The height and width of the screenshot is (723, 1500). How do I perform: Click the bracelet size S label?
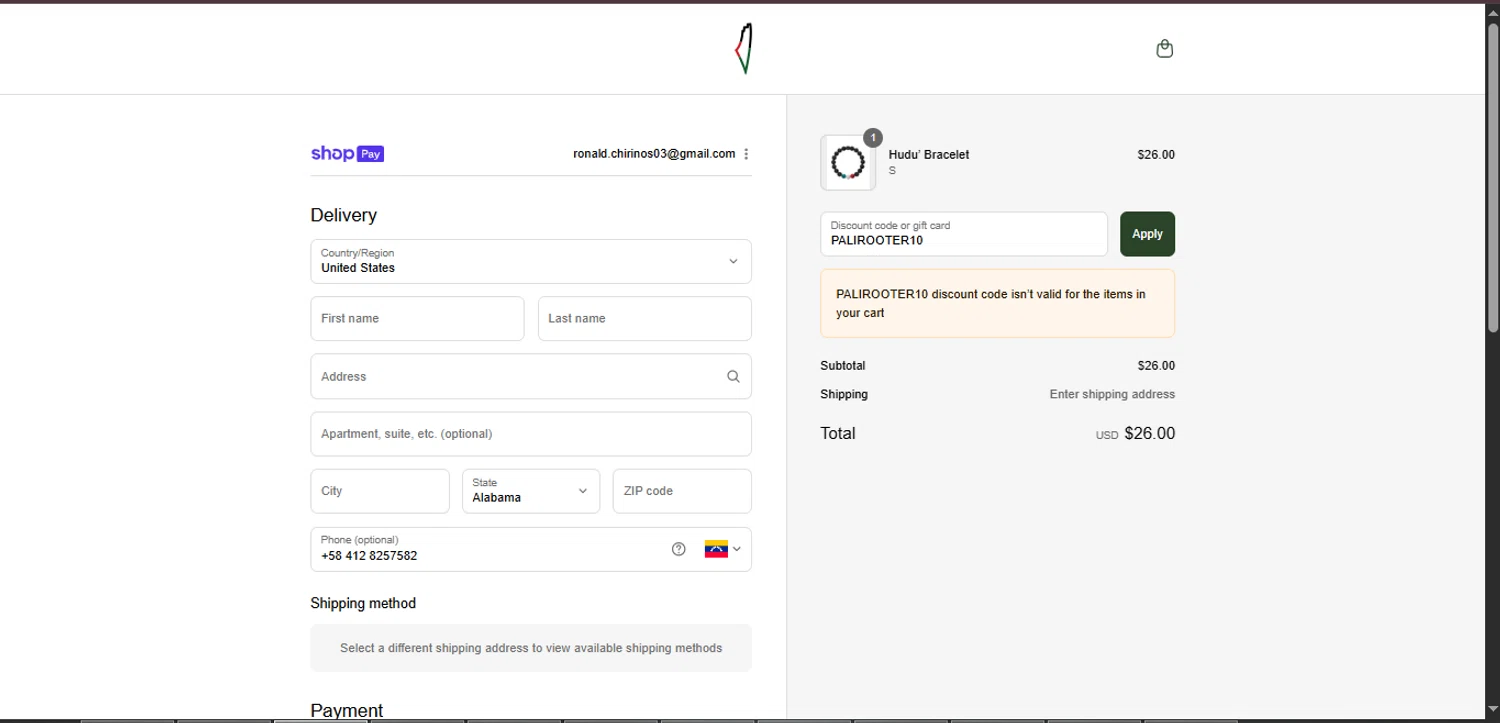click(x=892, y=171)
